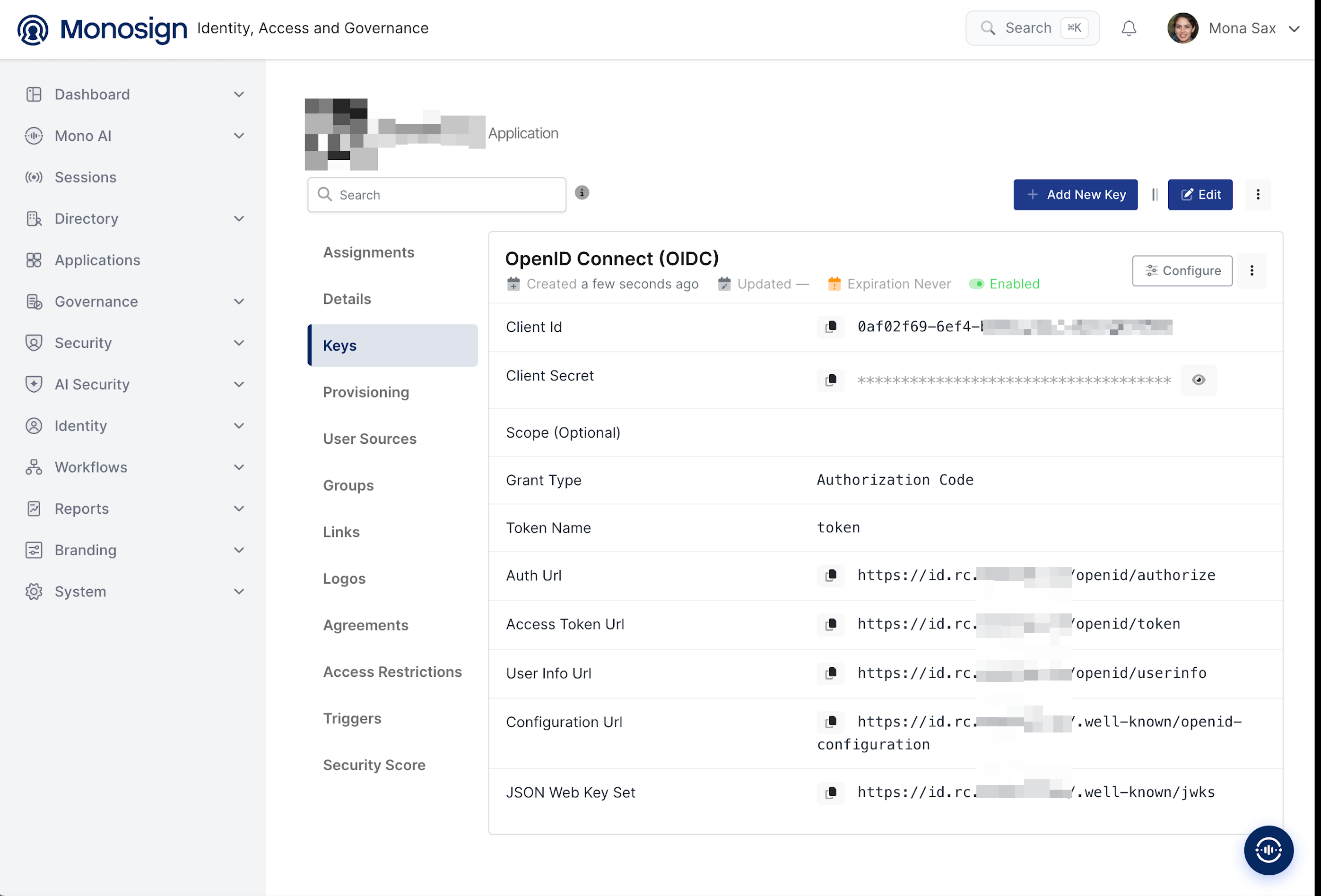Copy the Client Secret value
The width and height of the screenshot is (1321, 896).
[830, 380]
